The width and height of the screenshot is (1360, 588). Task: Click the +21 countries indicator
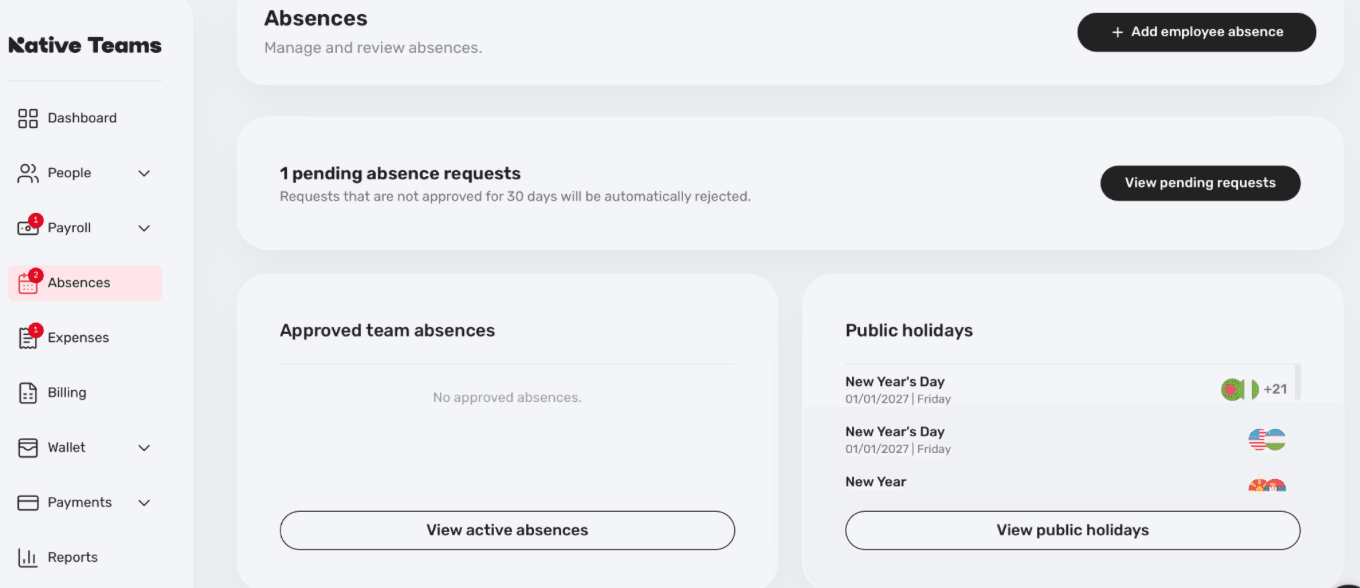(1275, 389)
